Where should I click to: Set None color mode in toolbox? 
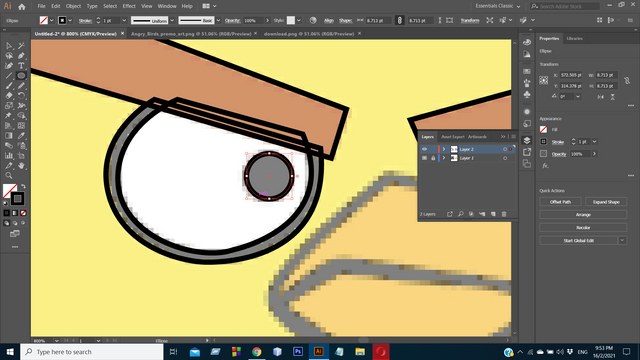point(23,213)
